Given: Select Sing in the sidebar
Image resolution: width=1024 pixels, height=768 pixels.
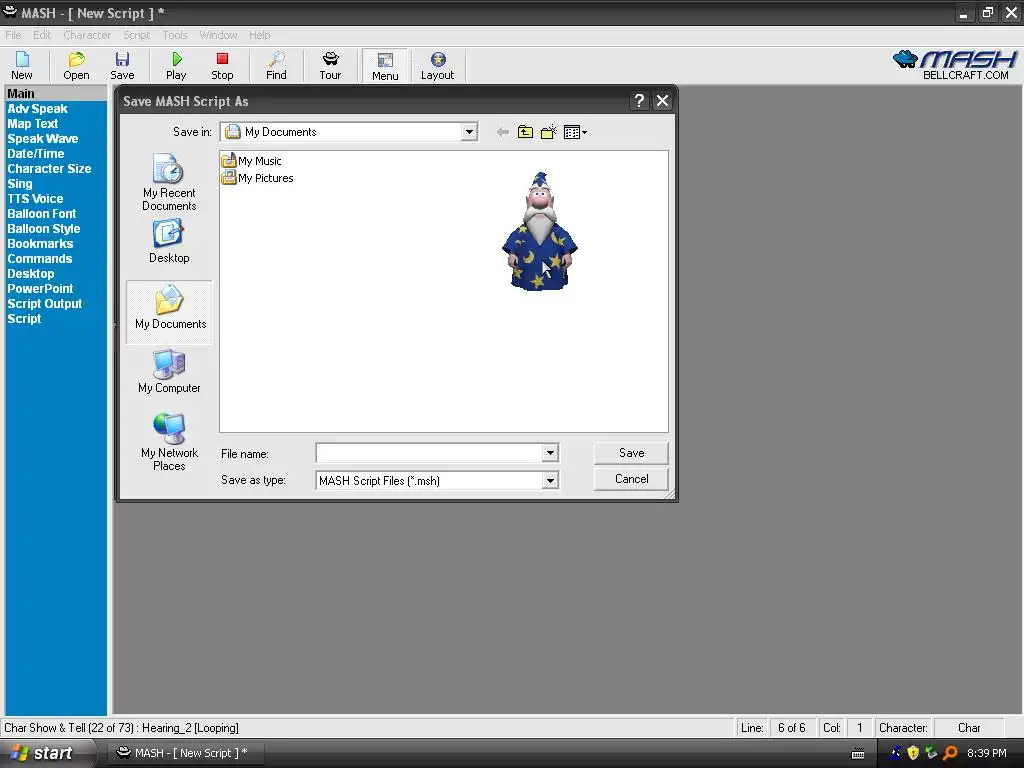Looking at the screenshot, I should tap(20, 184).
